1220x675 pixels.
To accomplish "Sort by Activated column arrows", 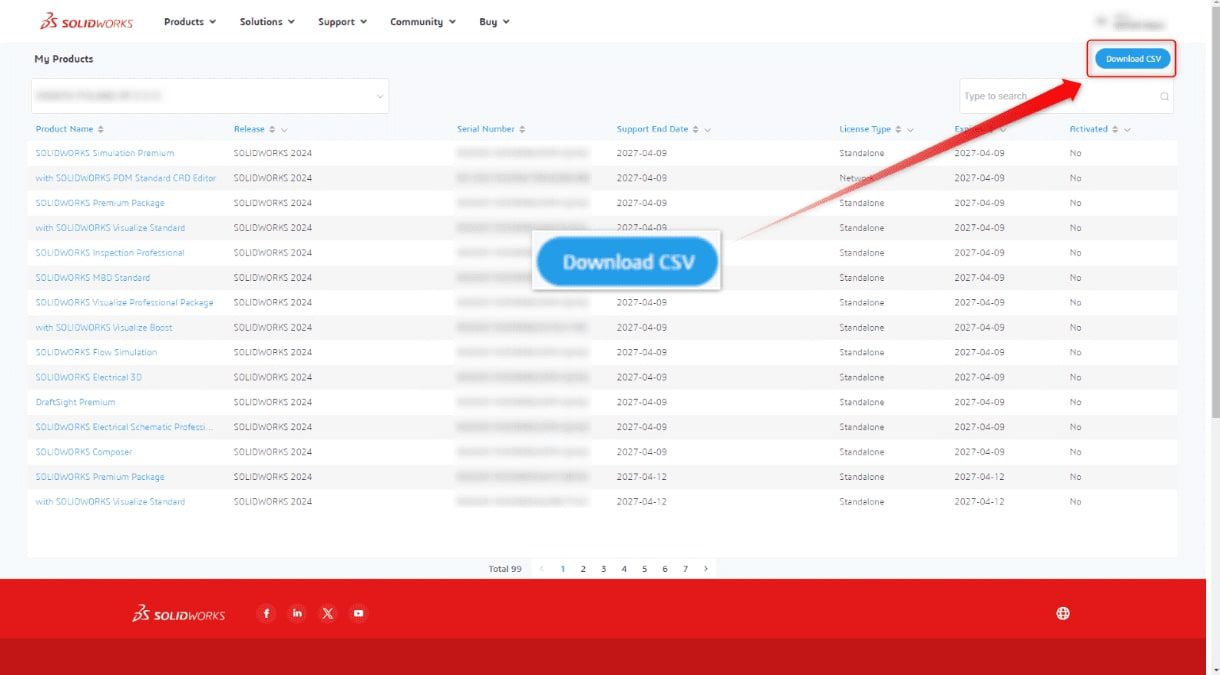I will [x=1115, y=129].
